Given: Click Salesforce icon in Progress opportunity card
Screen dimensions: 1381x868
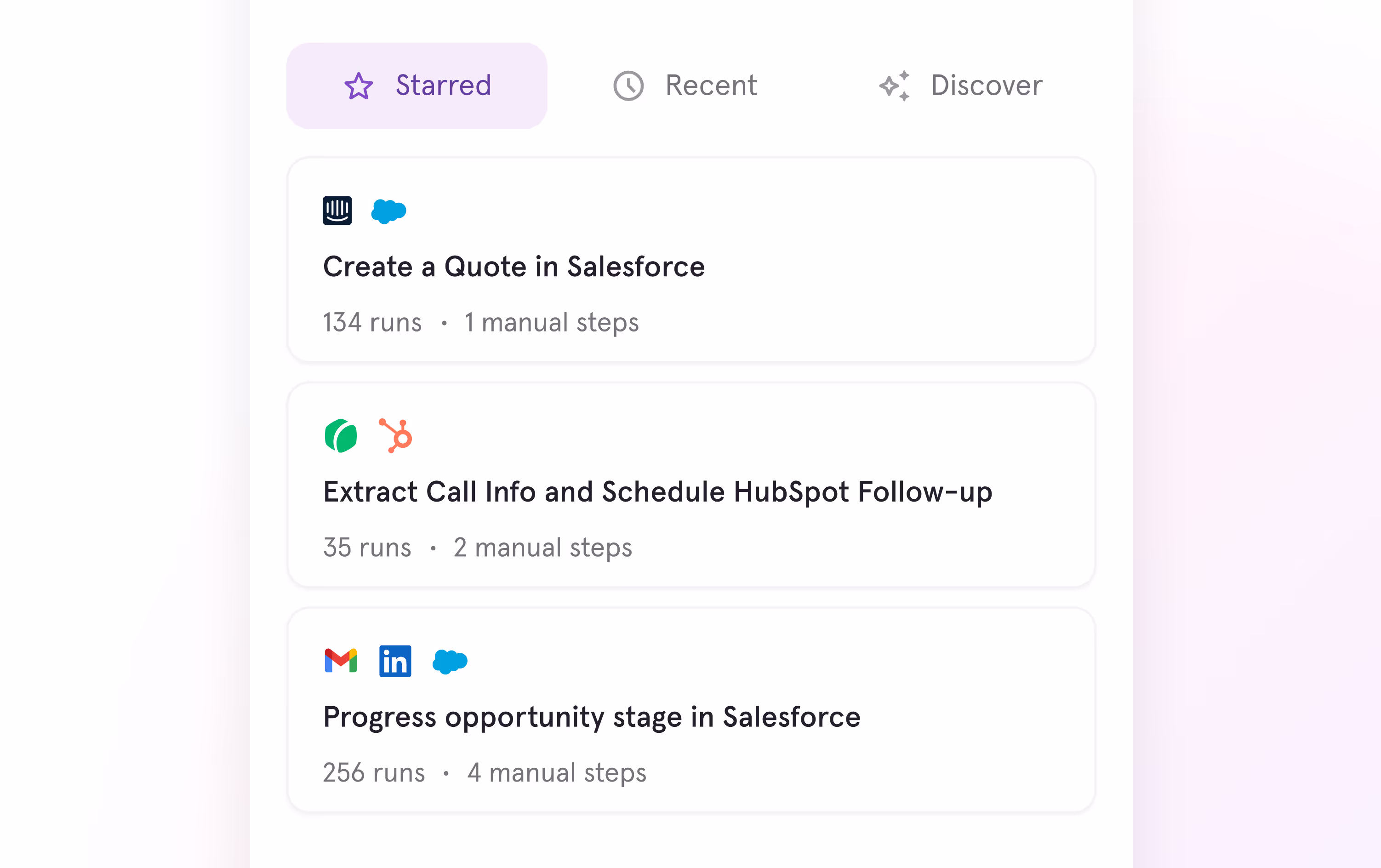Looking at the screenshot, I should pyautogui.click(x=450, y=662).
